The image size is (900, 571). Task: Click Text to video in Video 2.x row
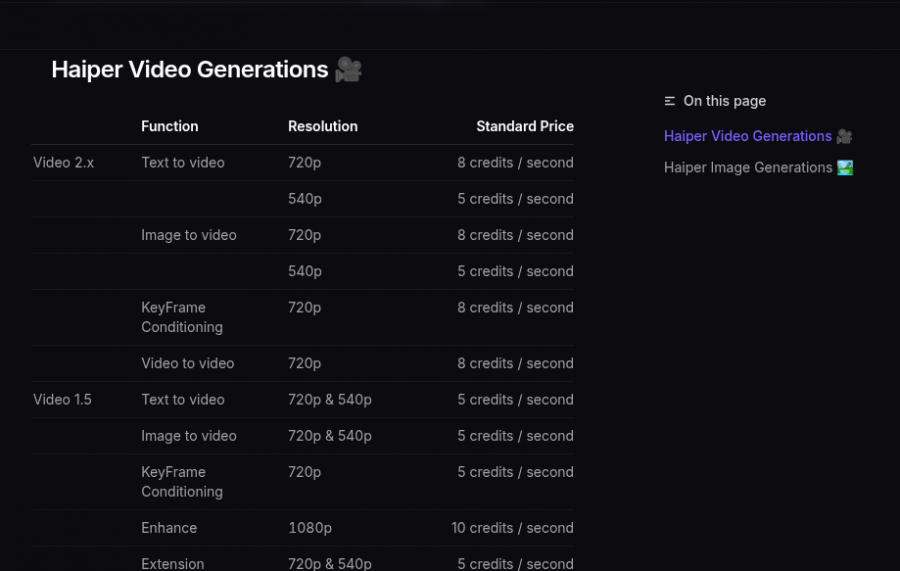[x=183, y=162]
